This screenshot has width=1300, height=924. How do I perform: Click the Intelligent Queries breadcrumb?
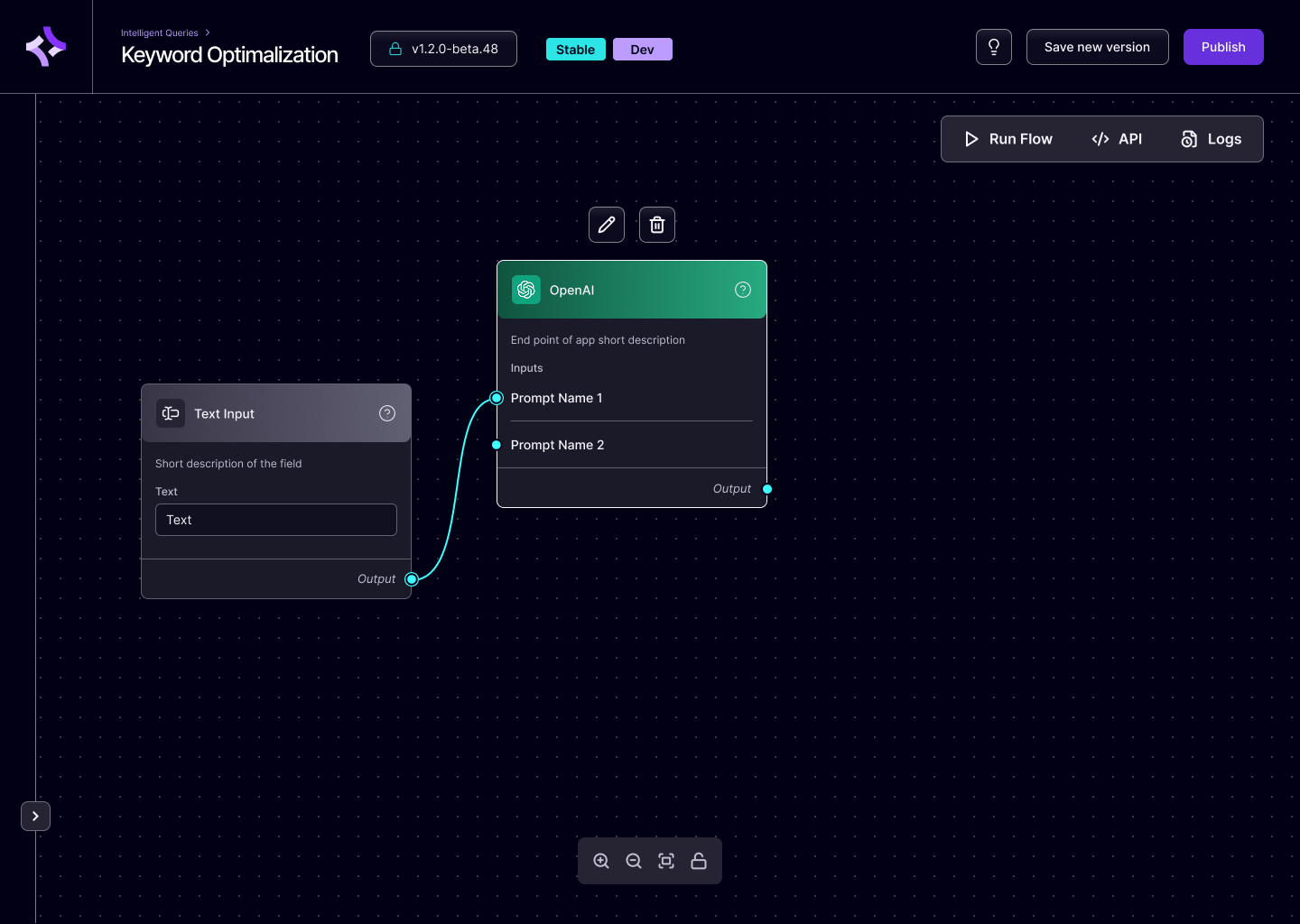(x=159, y=32)
